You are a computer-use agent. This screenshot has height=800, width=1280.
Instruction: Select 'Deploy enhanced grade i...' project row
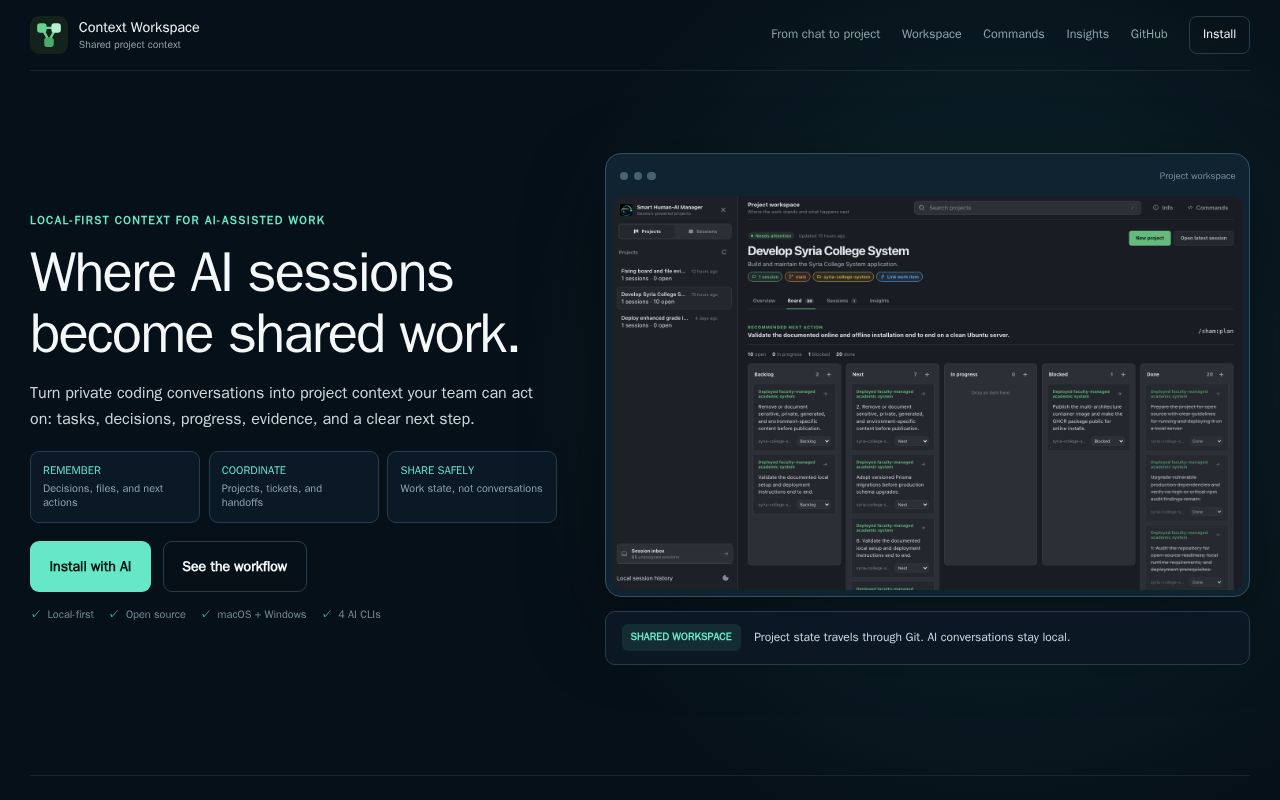tap(674, 321)
